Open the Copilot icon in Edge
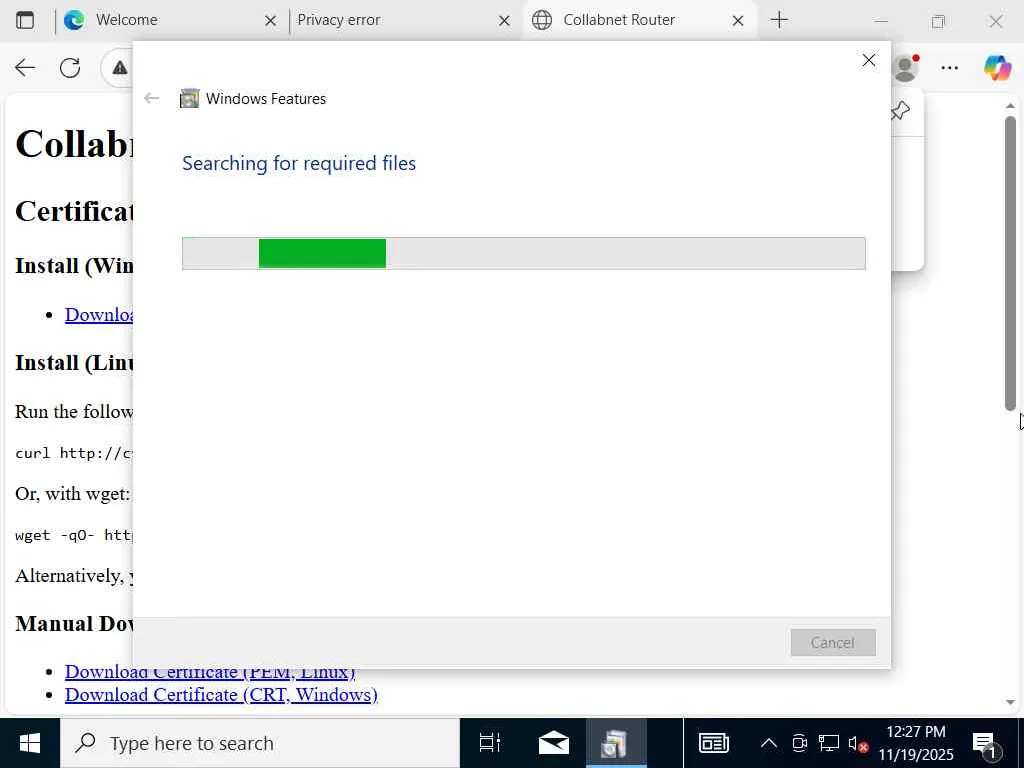 (997, 67)
